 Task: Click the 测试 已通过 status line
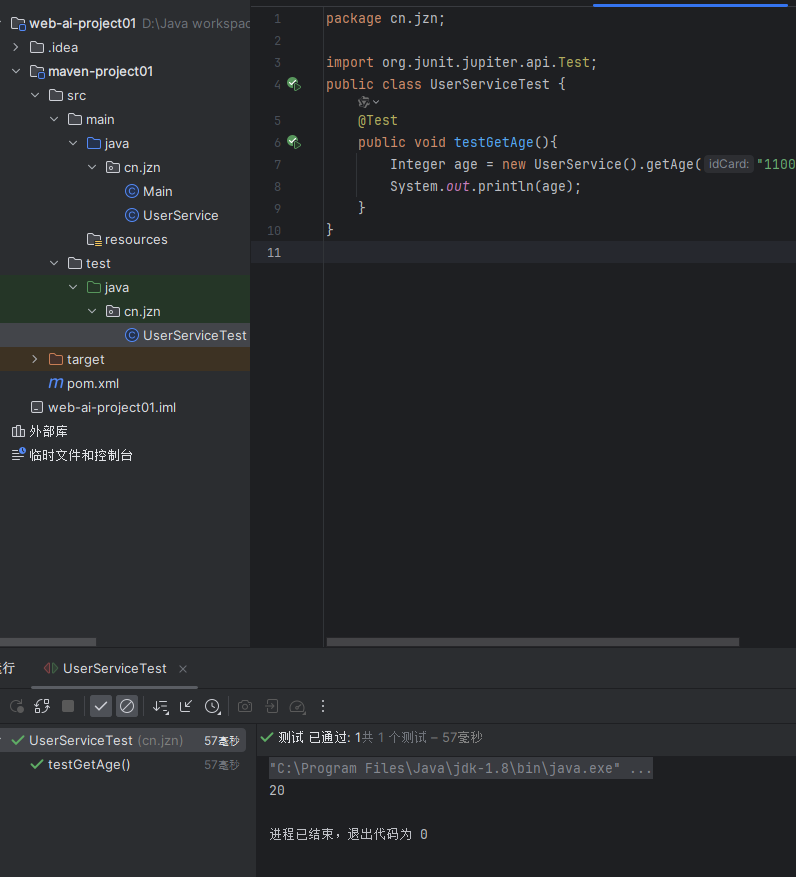pyautogui.click(x=371, y=737)
